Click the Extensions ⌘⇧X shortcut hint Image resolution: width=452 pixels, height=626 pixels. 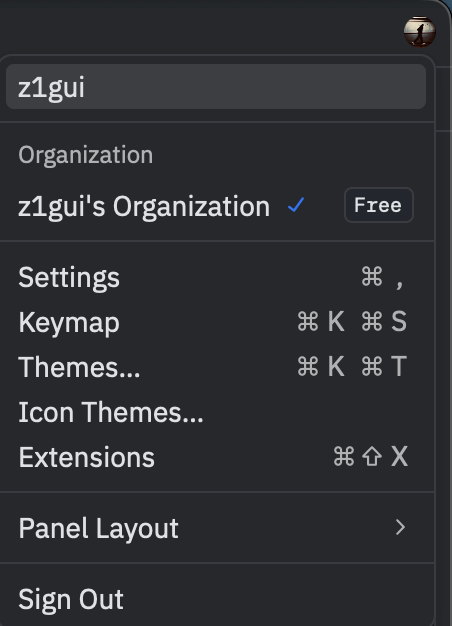pos(371,456)
